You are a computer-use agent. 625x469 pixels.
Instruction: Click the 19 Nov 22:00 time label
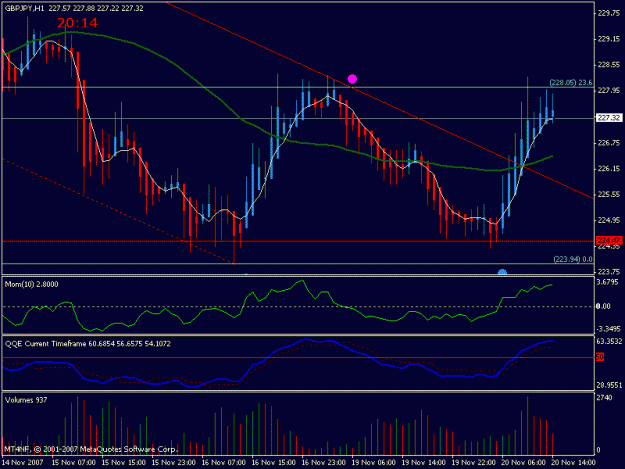(474, 463)
